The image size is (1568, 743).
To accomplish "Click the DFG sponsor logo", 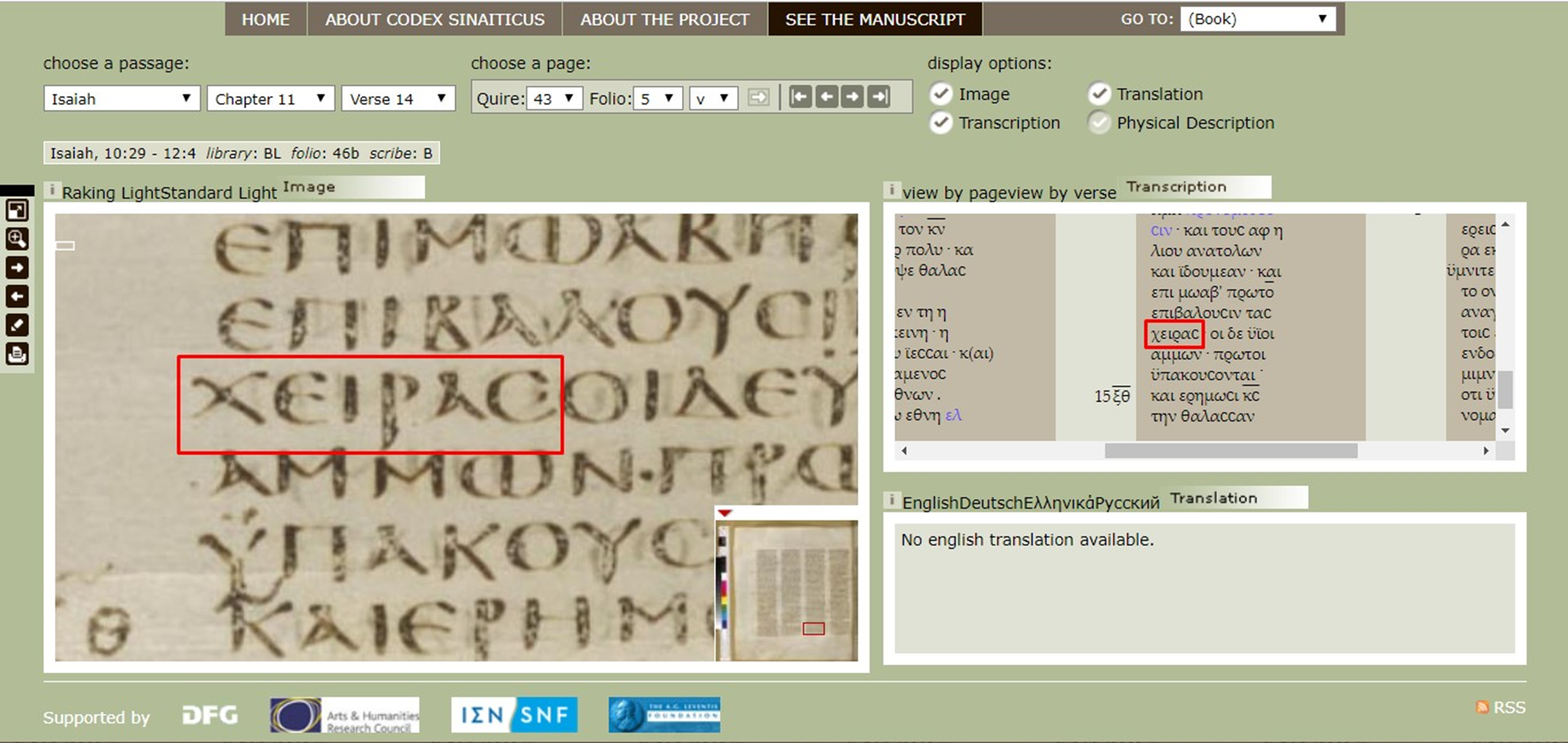I will (210, 715).
